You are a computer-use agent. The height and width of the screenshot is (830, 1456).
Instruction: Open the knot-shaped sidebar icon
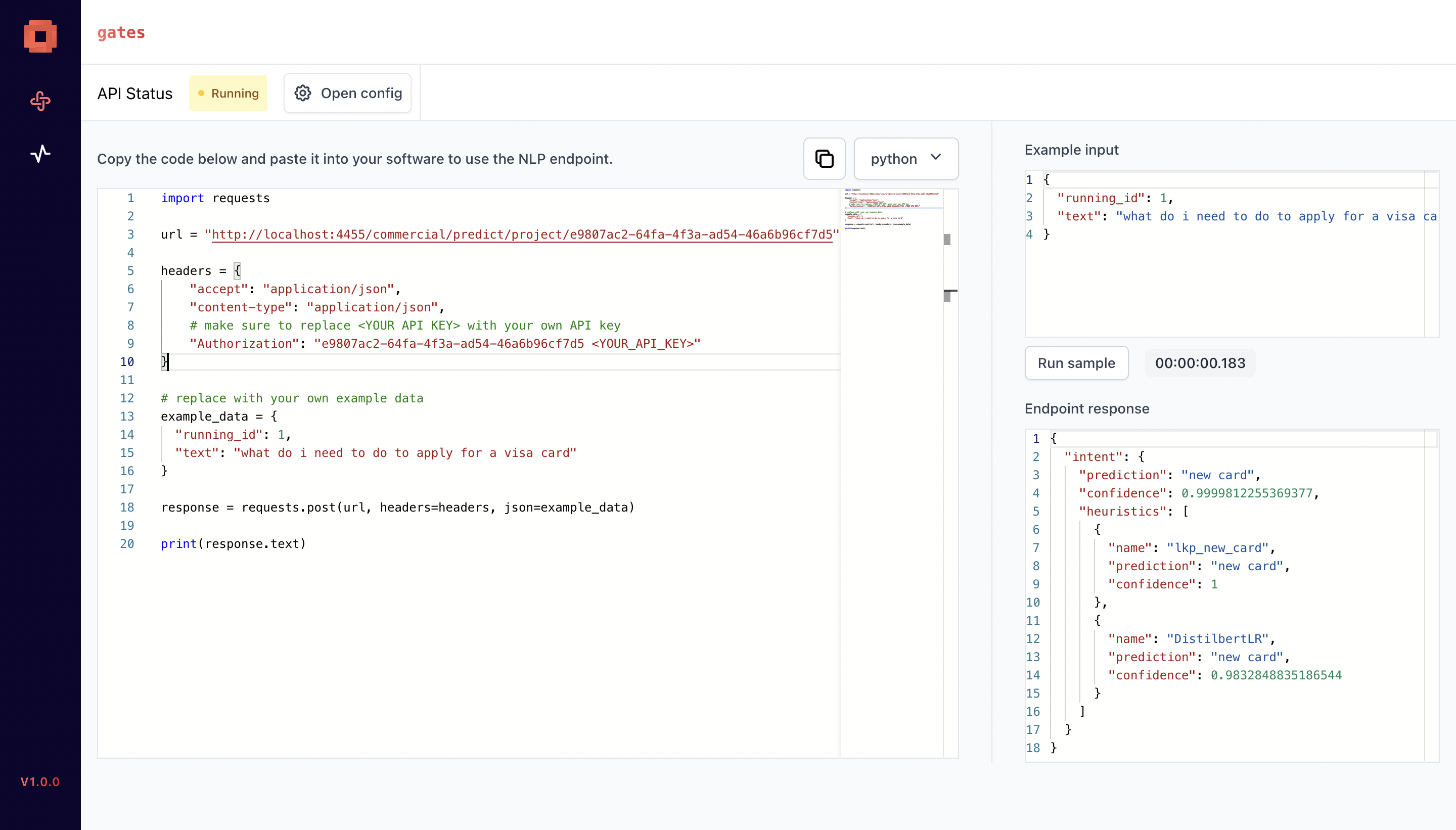(40, 102)
